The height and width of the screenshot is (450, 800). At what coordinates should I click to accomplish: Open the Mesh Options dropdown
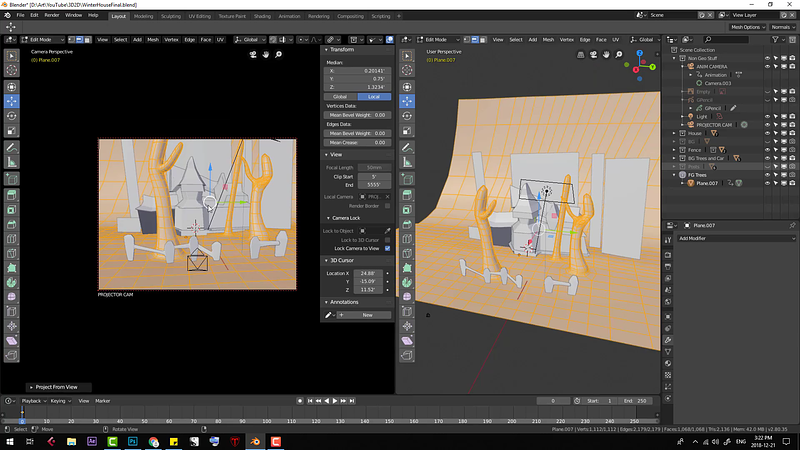pyautogui.click(x=747, y=27)
